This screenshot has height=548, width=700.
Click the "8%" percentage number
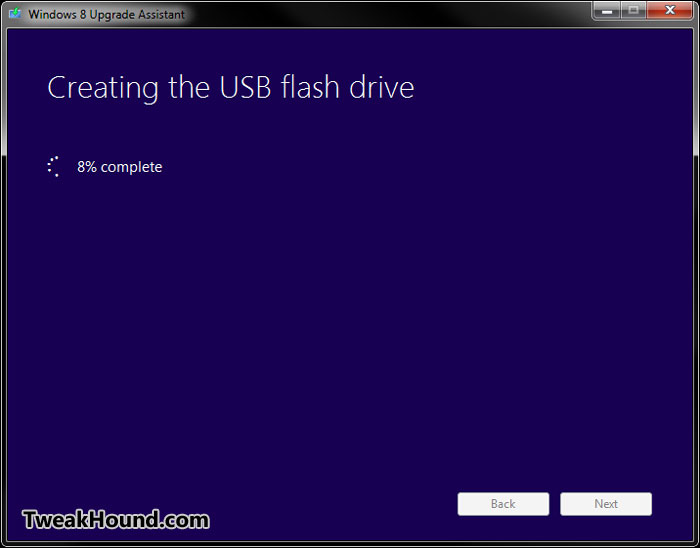click(x=87, y=167)
